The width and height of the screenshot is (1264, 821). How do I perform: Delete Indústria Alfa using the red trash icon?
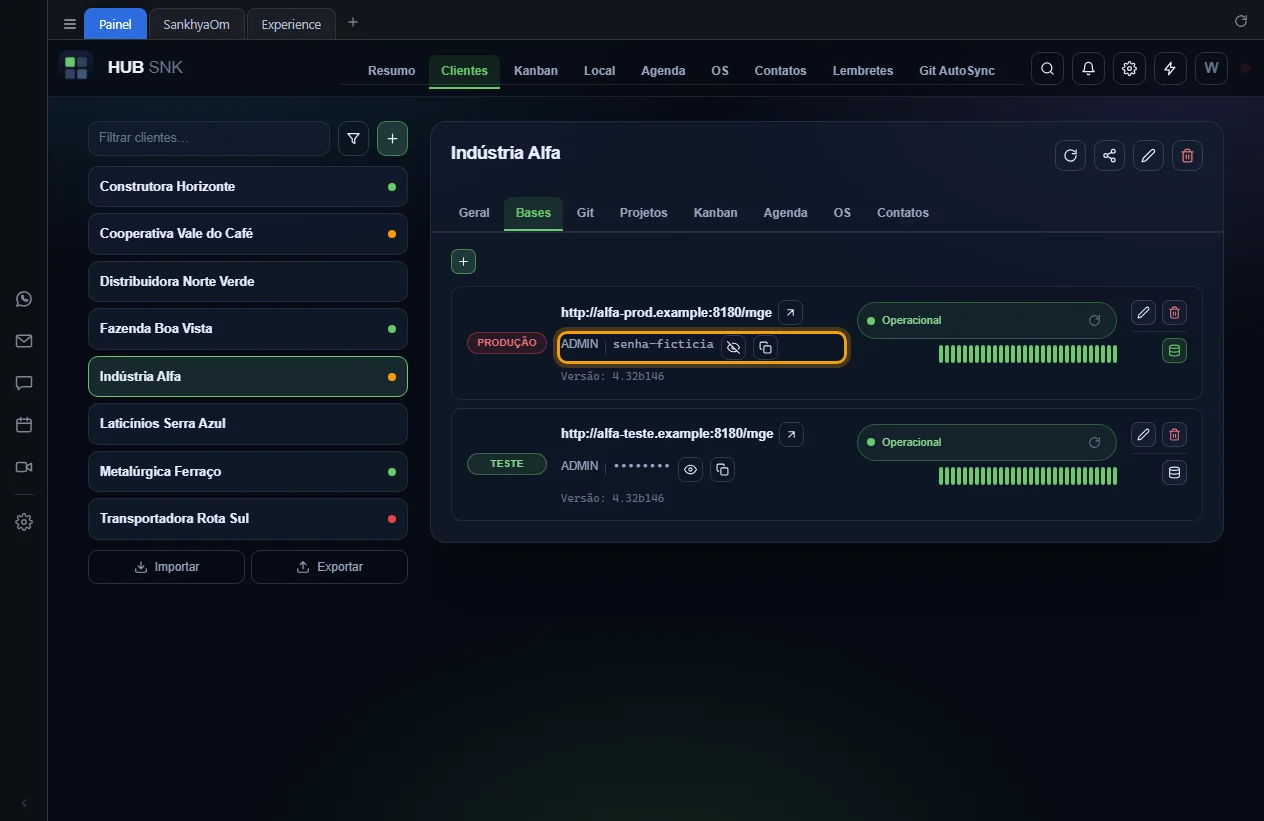[x=1187, y=155]
